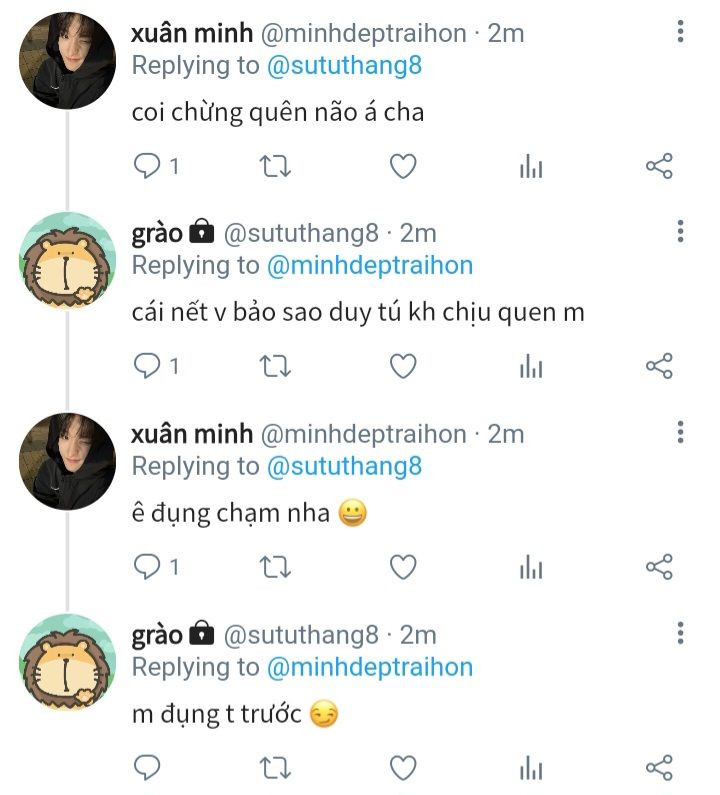Reply to the "cái nết v bảo sao" tweet
This screenshot has height=795, width=720.
click(x=147, y=367)
